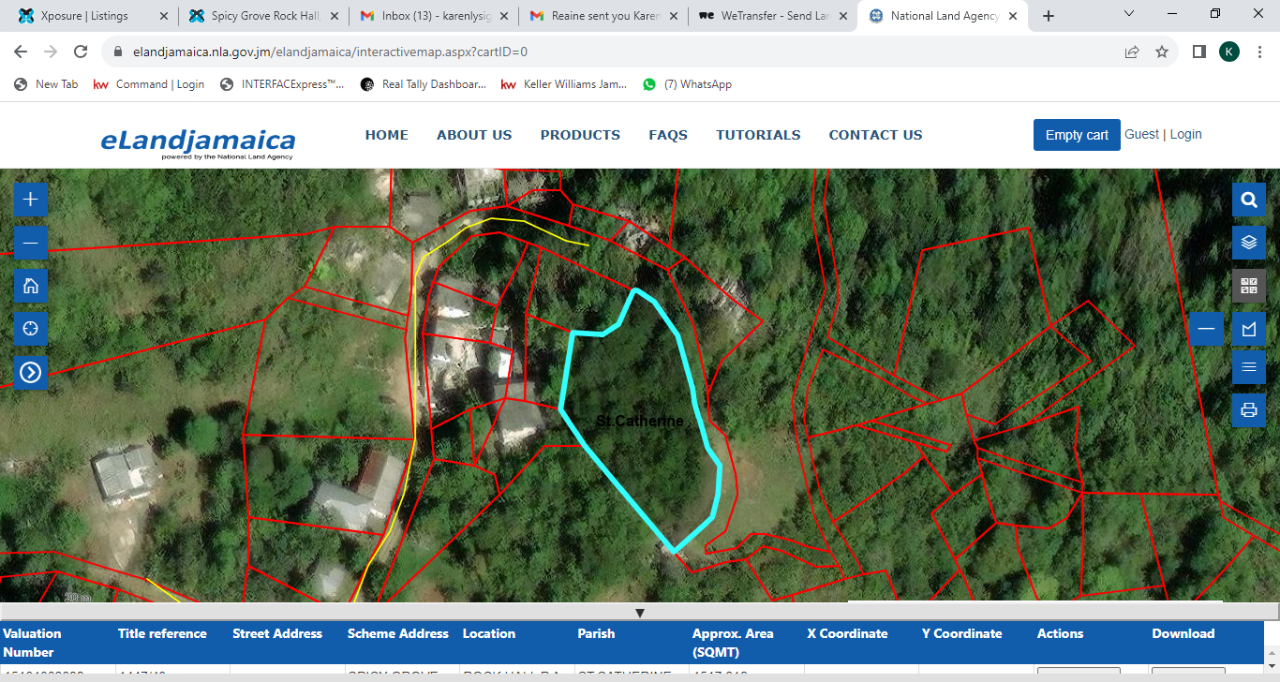The width and height of the screenshot is (1280, 682).
Task: Select the measurement tool icon
Action: tap(1248, 328)
